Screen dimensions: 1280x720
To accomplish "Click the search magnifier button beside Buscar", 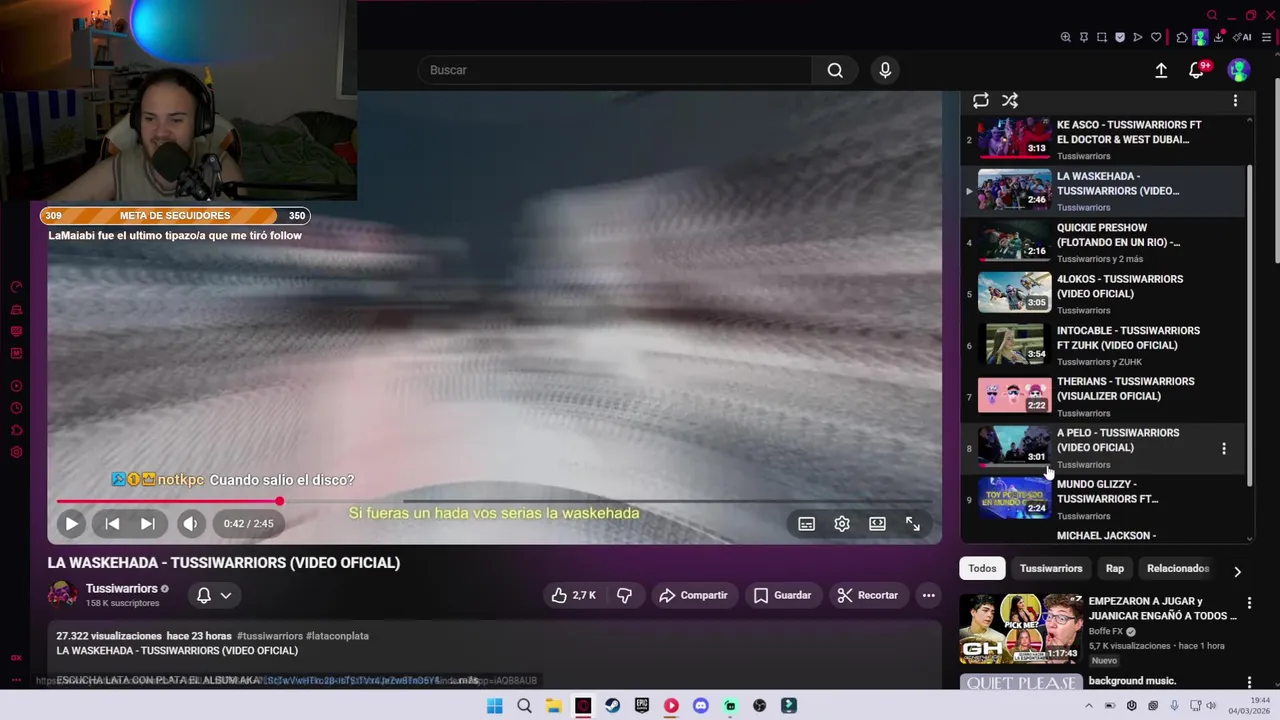I will pyautogui.click(x=835, y=70).
